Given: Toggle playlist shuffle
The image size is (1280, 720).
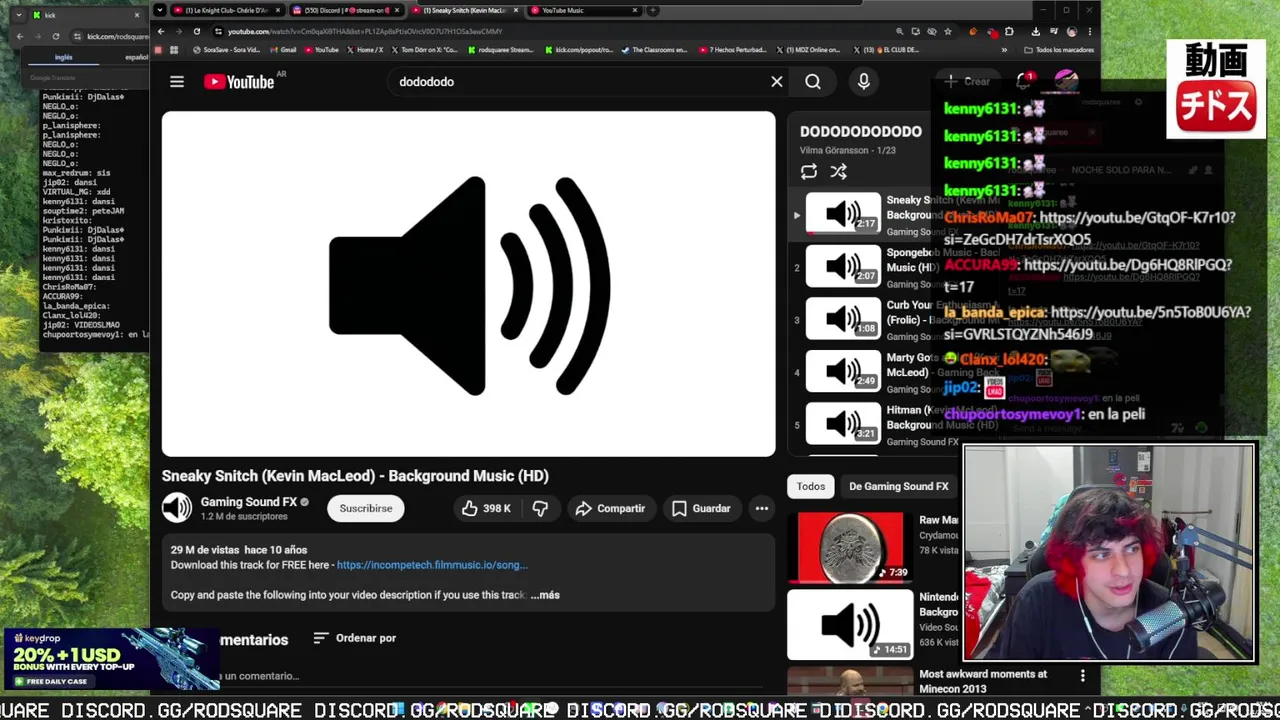Looking at the screenshot, I should [x=839, y=172].
